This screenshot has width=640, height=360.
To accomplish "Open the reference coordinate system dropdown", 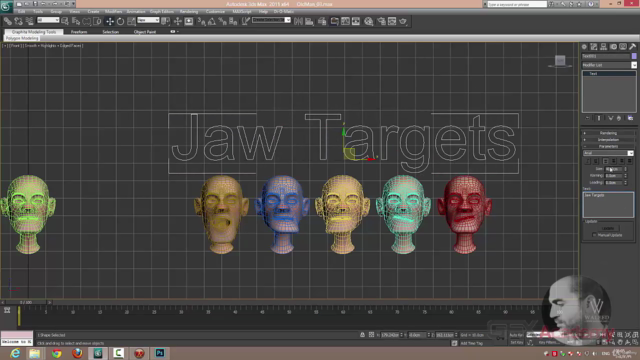I will (148, 20).
